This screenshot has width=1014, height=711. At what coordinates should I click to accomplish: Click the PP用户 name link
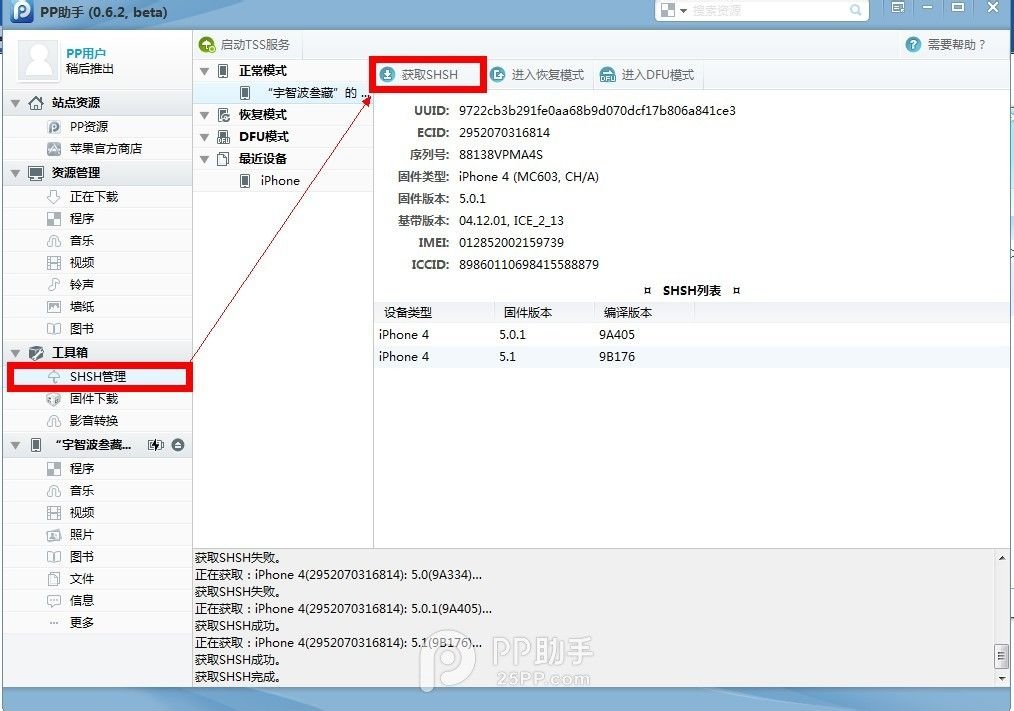pos(86,53)
